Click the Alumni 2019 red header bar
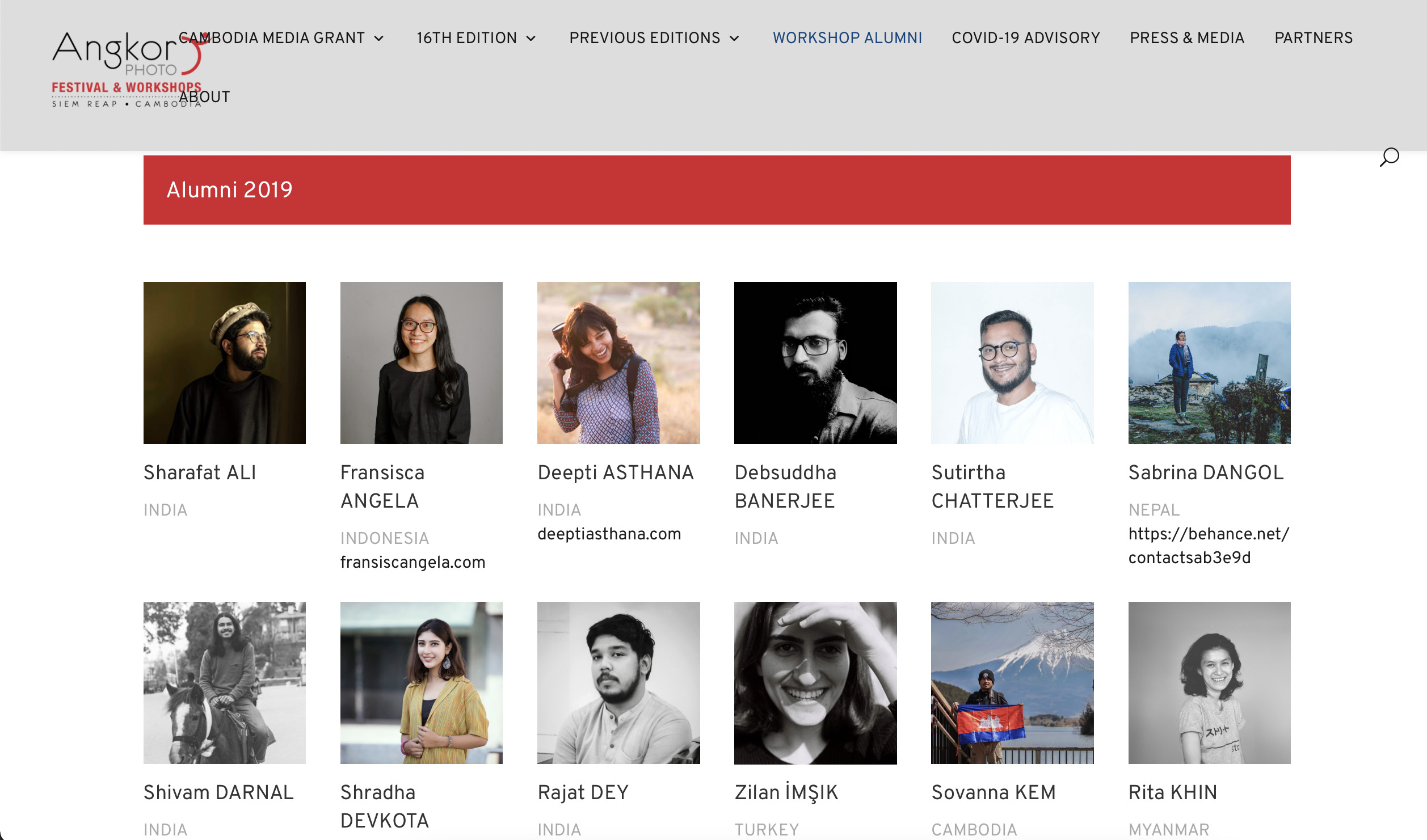Image resolution: width=1427 pixels, height=840 pixels. (x=717, y=190)
